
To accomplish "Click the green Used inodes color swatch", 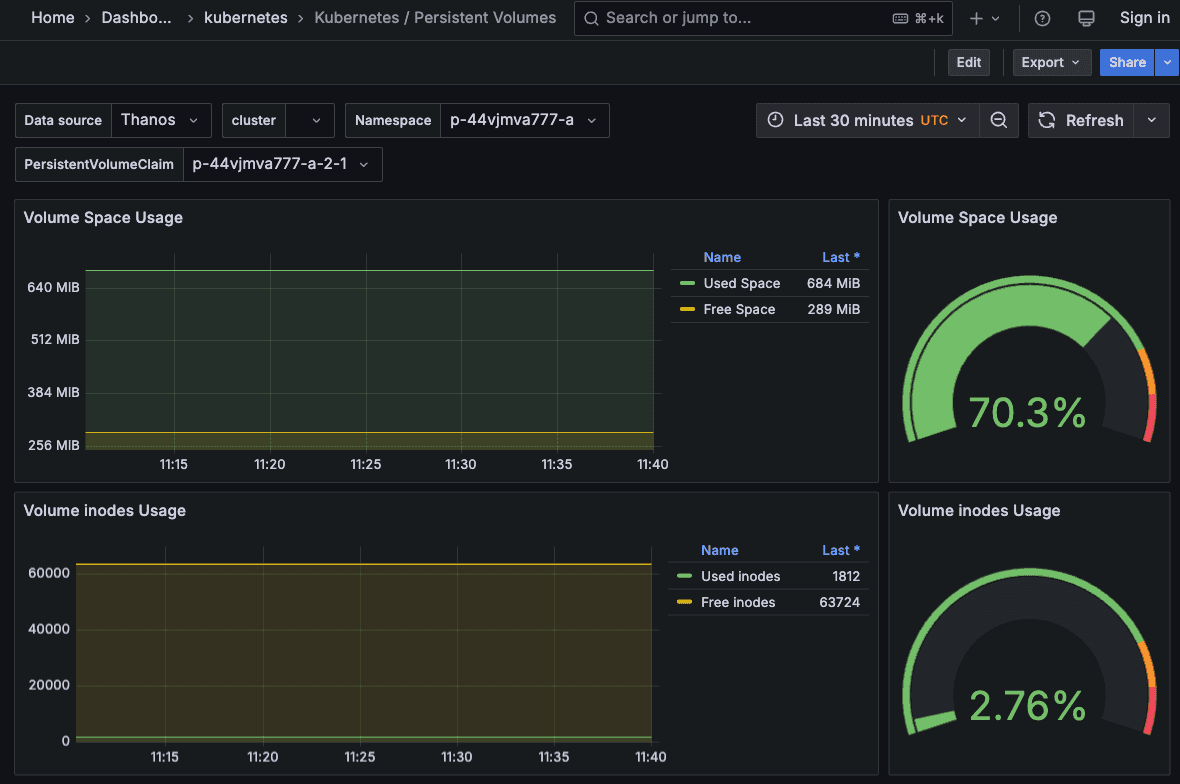I will click(x=684, y=576).
